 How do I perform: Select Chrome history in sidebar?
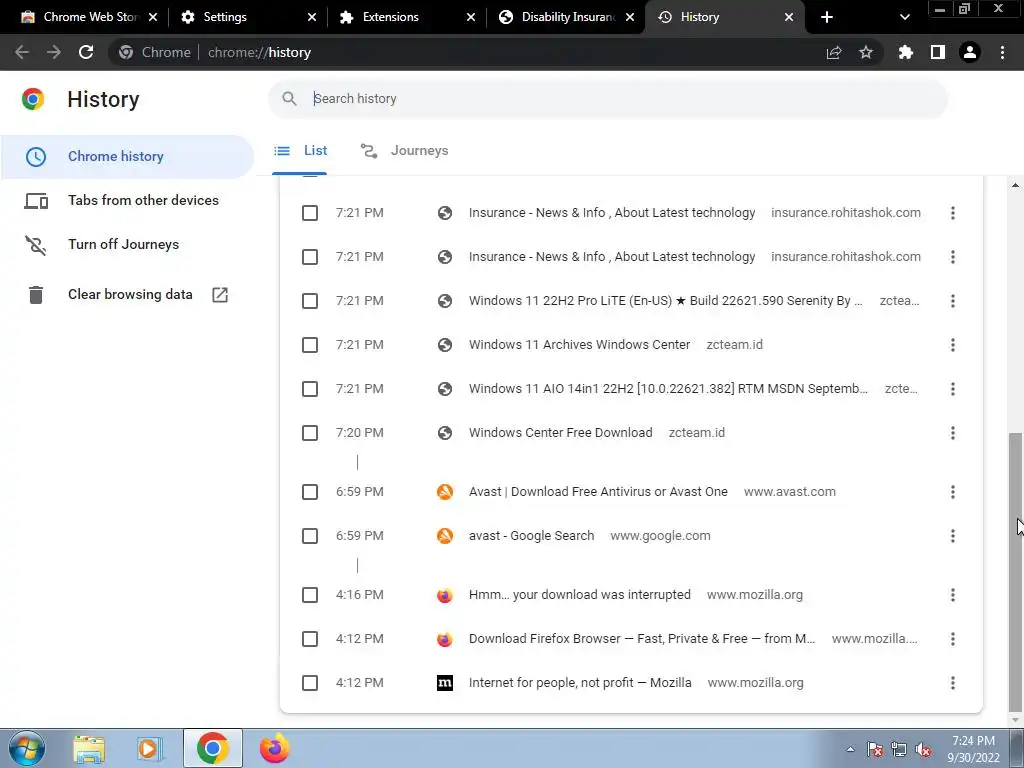point(127,157)
